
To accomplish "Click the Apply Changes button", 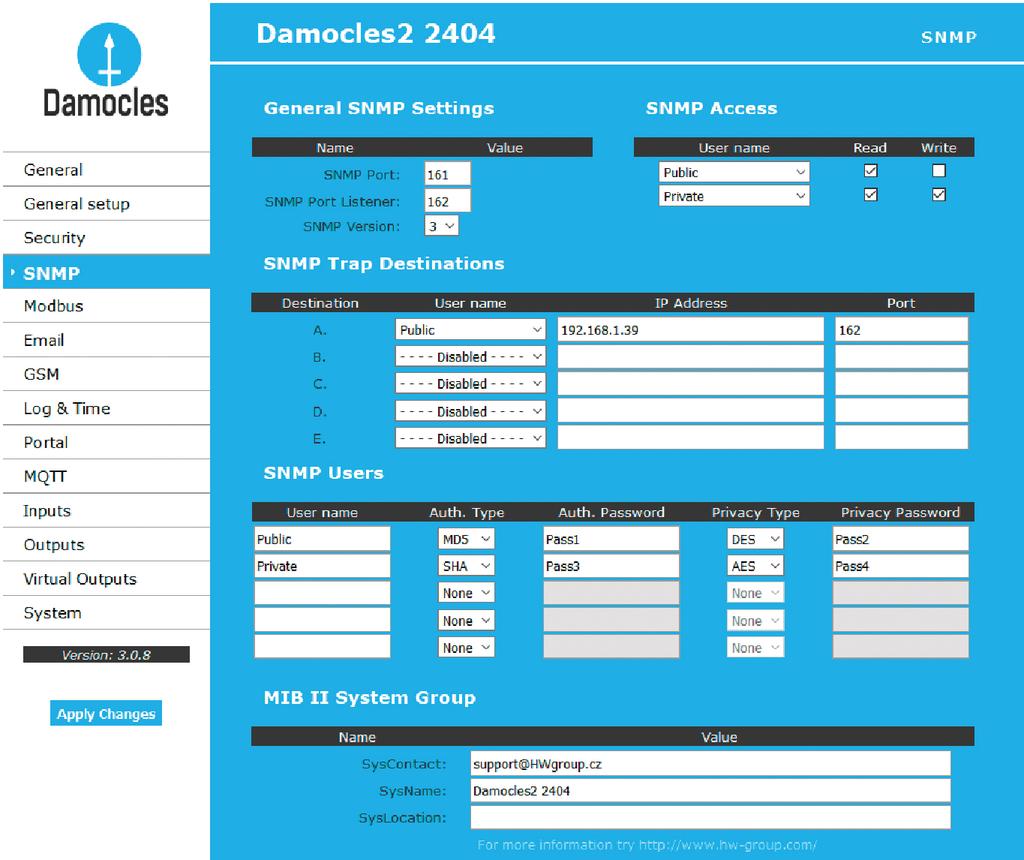I will [106, 713].
